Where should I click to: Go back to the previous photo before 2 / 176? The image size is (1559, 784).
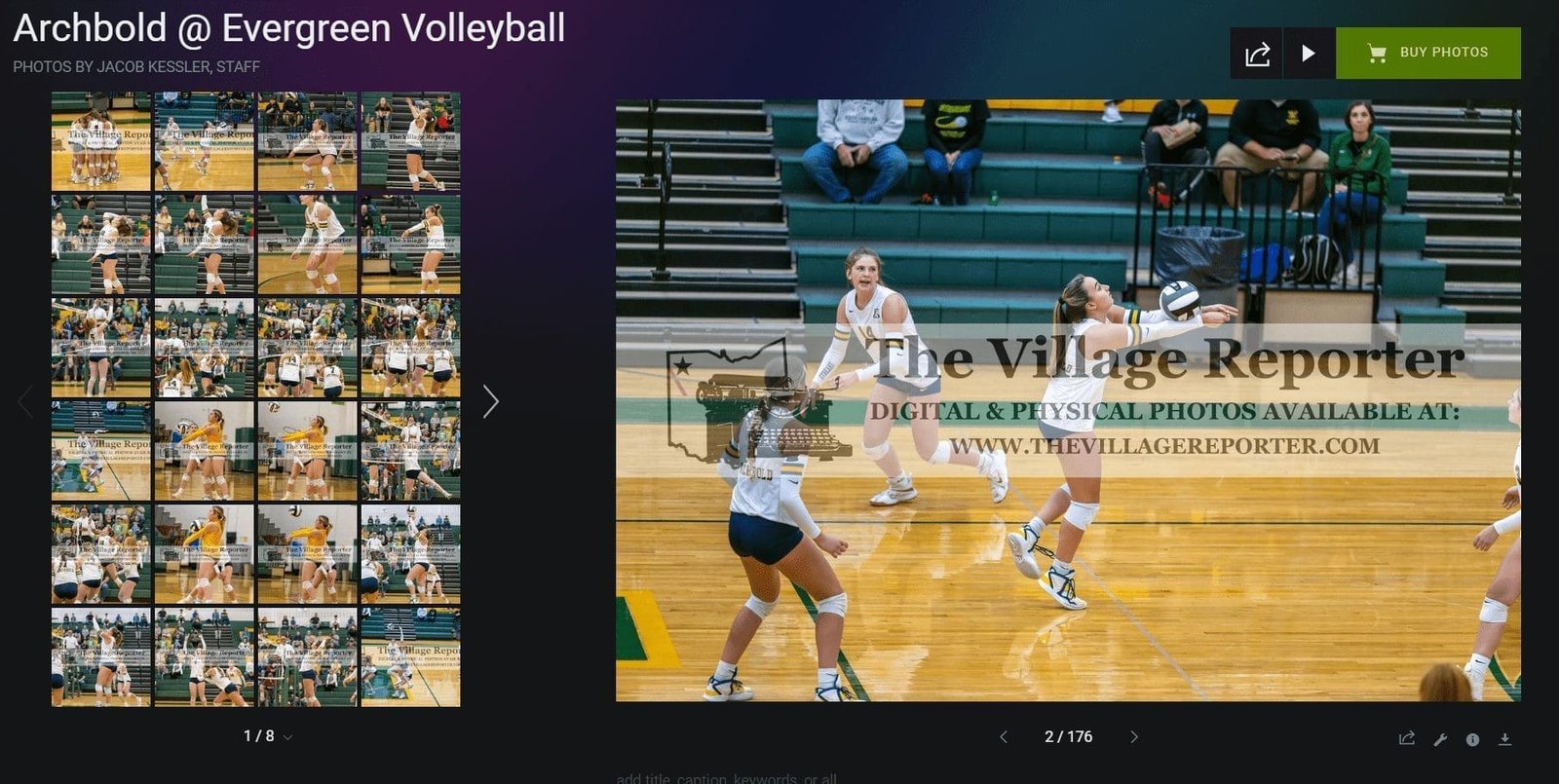coord(1004,737)
